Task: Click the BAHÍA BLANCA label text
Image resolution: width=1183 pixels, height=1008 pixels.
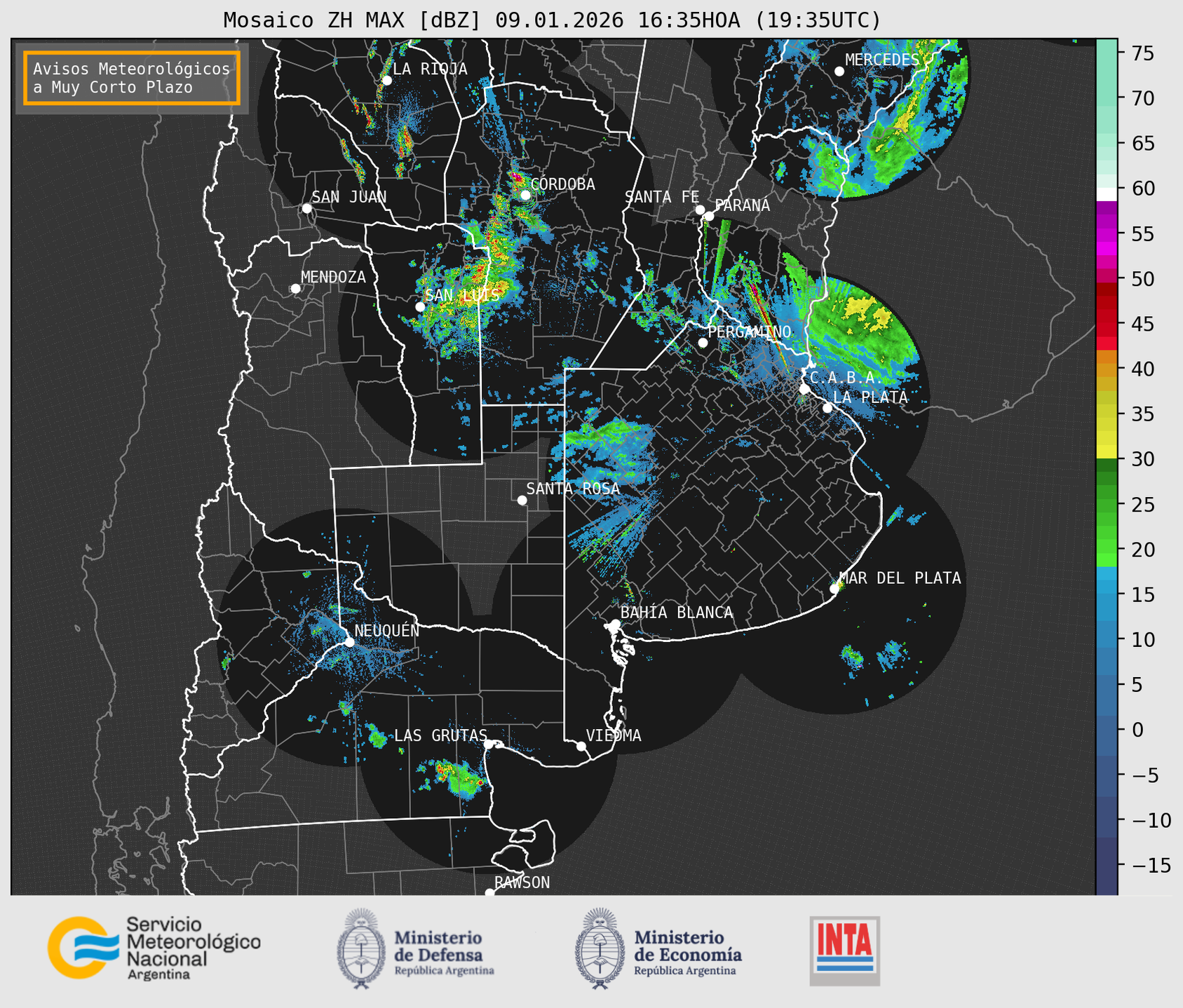Action: point(677,613)
